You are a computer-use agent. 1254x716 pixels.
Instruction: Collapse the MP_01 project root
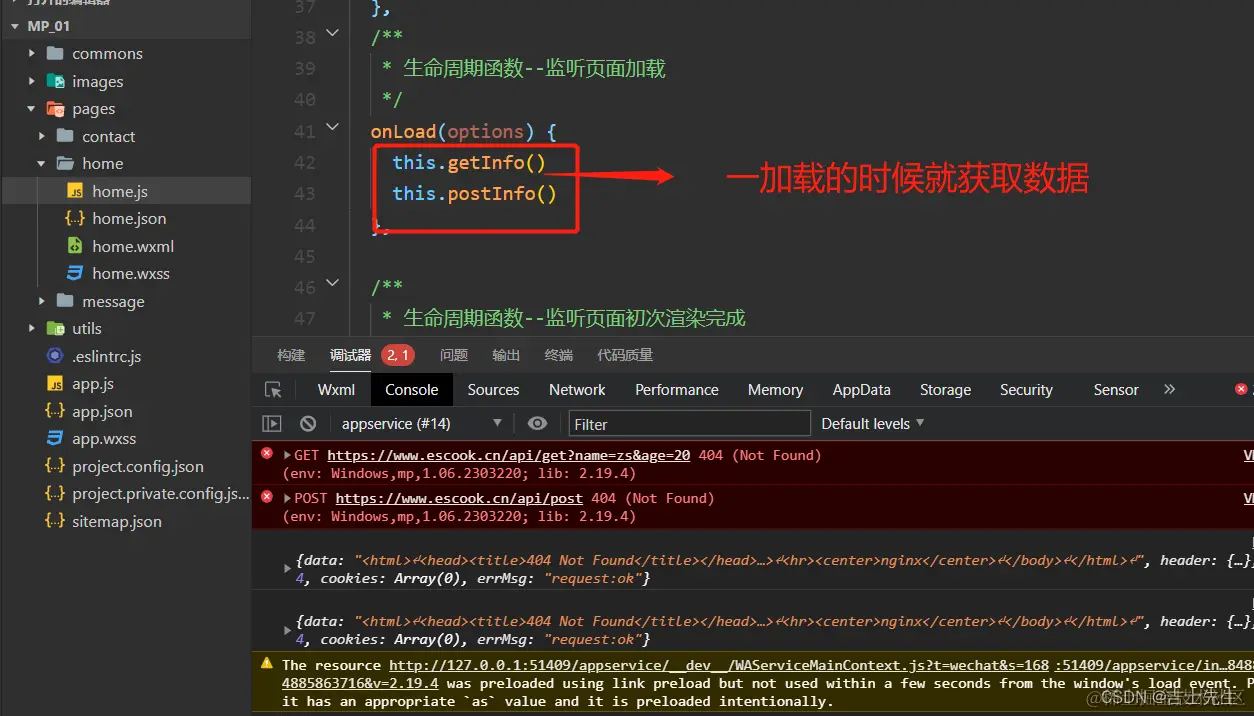(15, 26)
